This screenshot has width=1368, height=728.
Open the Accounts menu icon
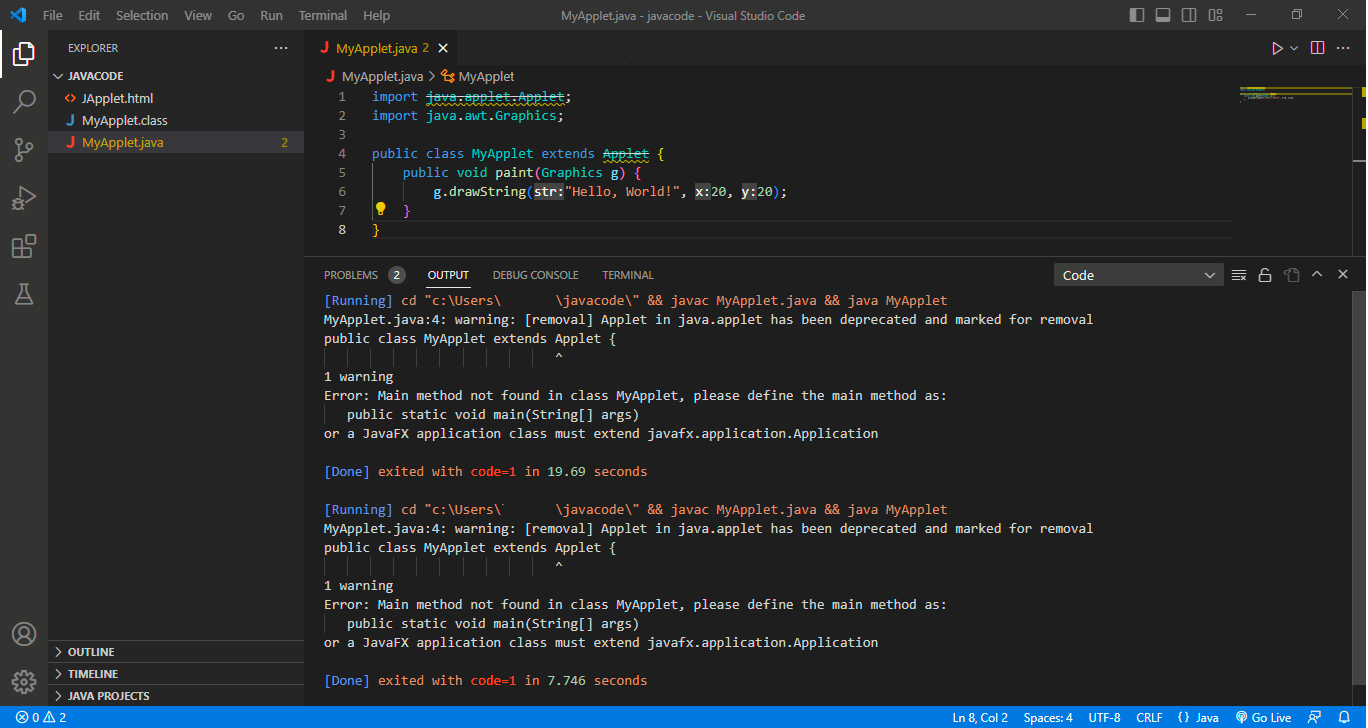[x=24, y=634]
